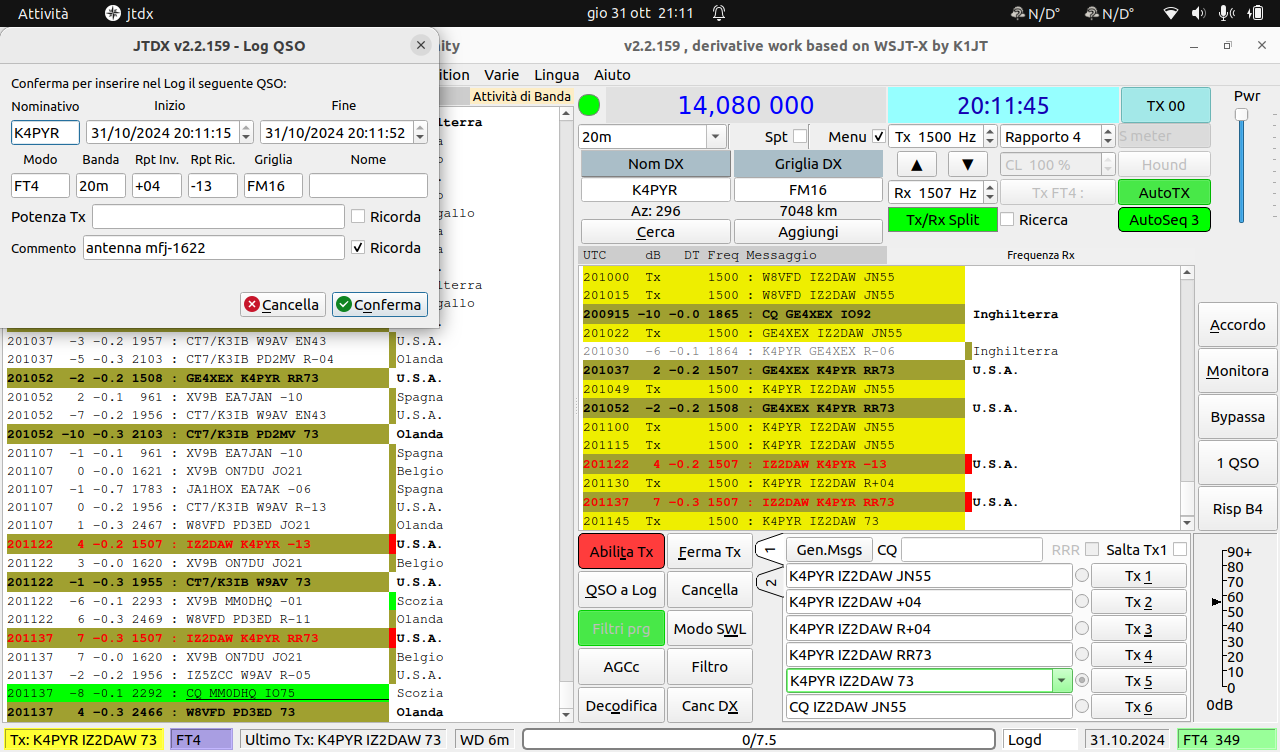Open the Aiuto menu
The height and width of the screenshot is (752, 1280).
(612, 75)
